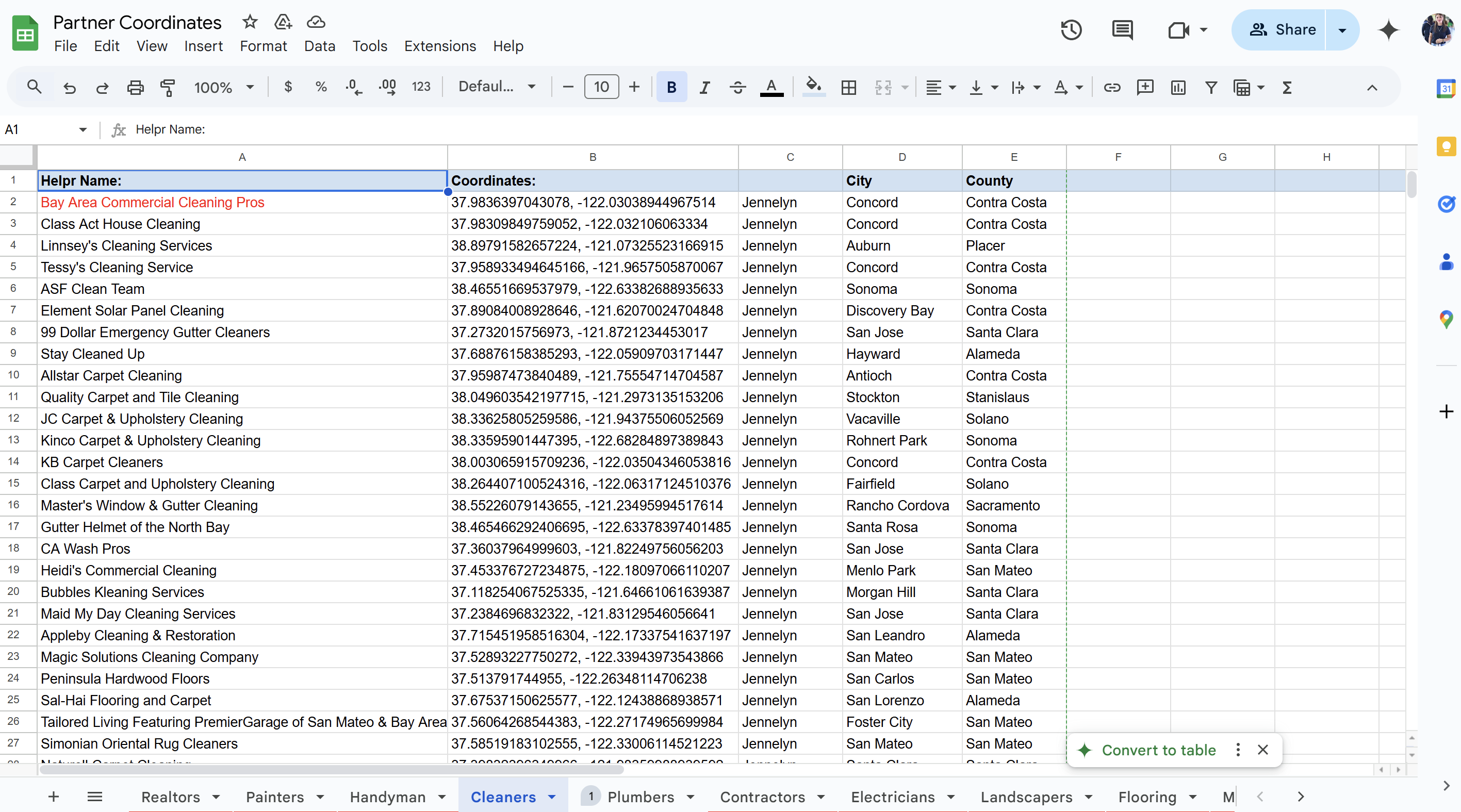Open the Extensions menu
The width and height of the screenshot is (1461, 812).
tap(439, 46)
